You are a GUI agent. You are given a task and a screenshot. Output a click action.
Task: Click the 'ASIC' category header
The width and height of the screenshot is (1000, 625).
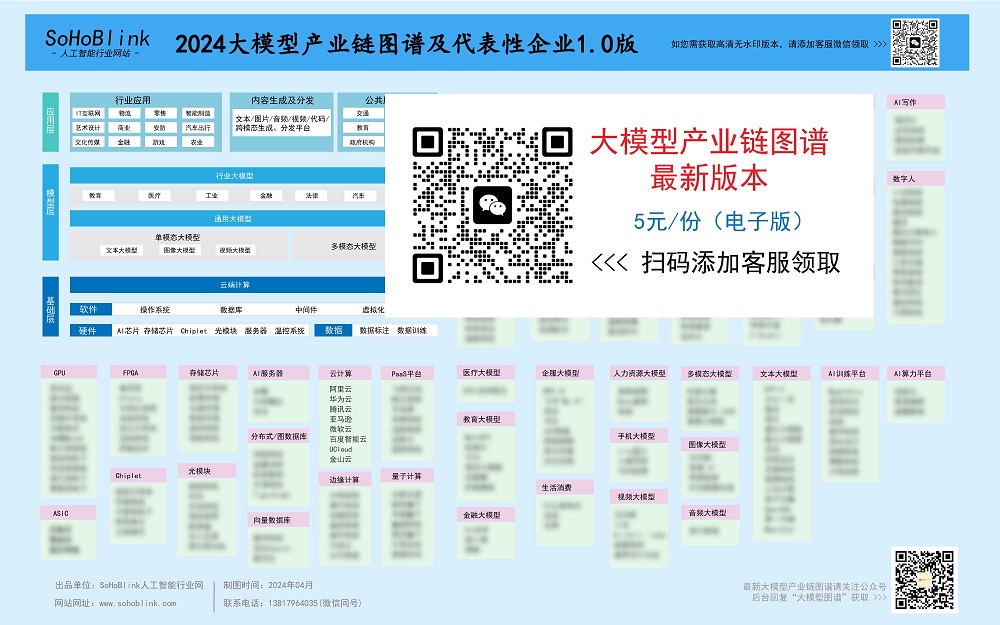coord(69,513)
